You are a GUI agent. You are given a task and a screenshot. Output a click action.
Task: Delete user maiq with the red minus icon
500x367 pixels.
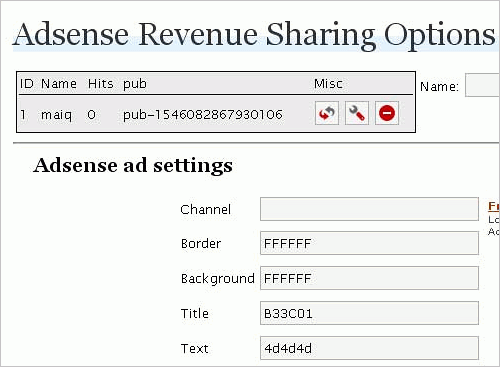387,113
